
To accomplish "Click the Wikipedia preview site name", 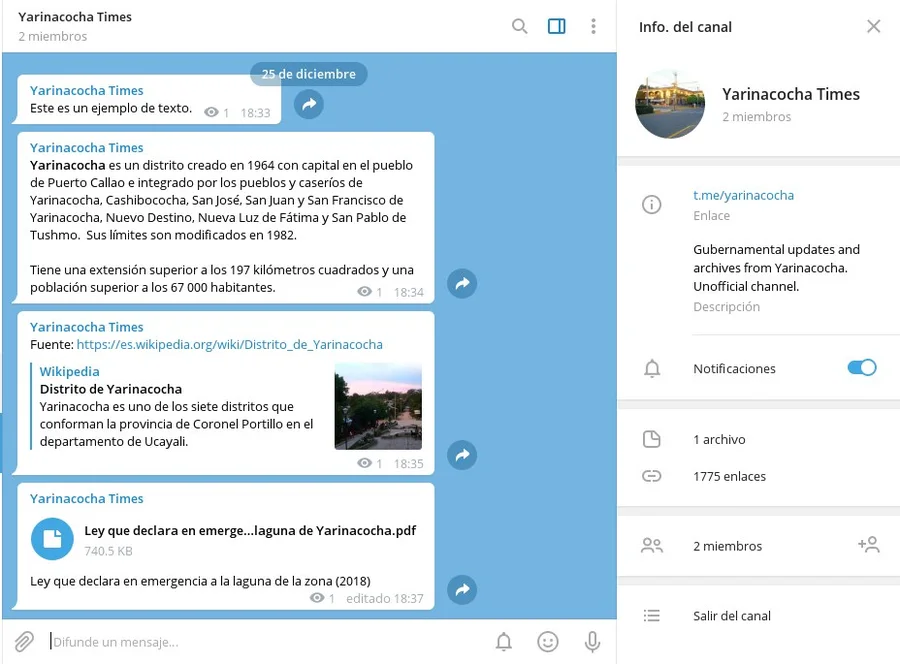I will [x=69, y=371].
